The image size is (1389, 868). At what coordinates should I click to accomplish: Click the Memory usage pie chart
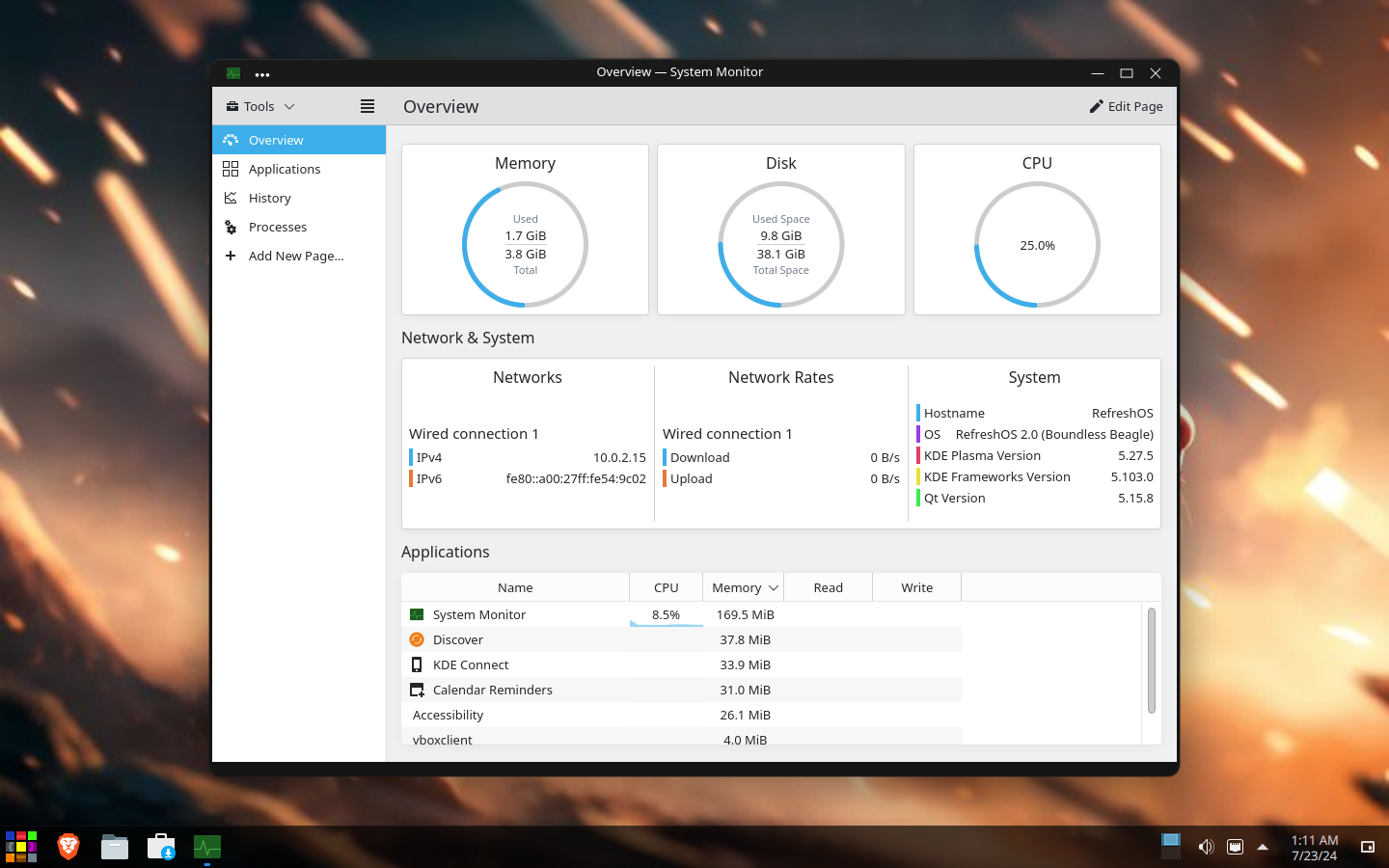tap(525, 245)
